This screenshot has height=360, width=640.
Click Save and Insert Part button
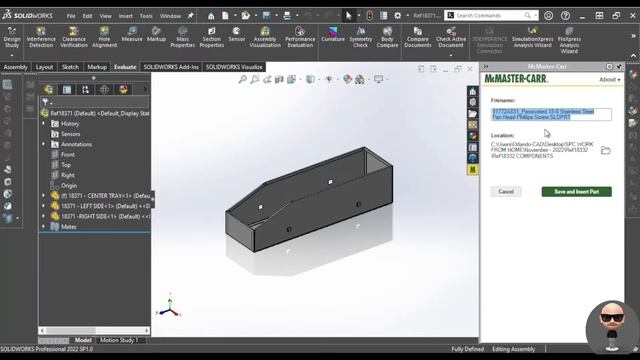click(x=576, y=192)
